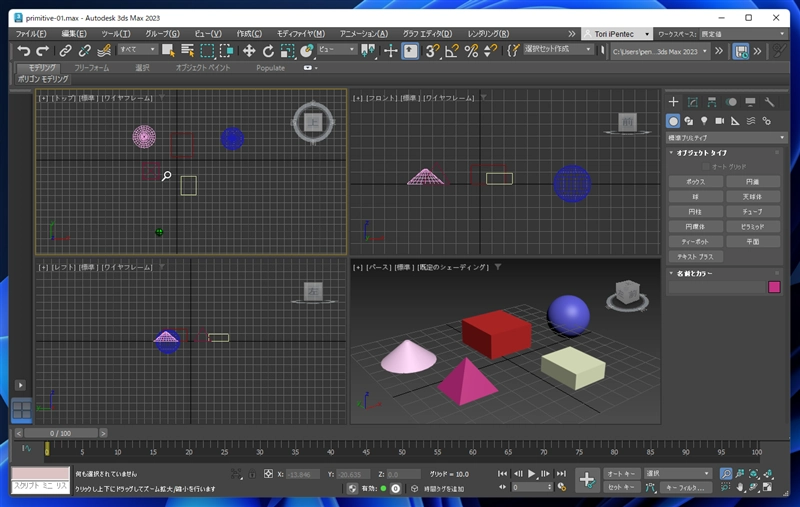
Task: Open the Hierarchy tab in command panel
Action: pos(712,102)
